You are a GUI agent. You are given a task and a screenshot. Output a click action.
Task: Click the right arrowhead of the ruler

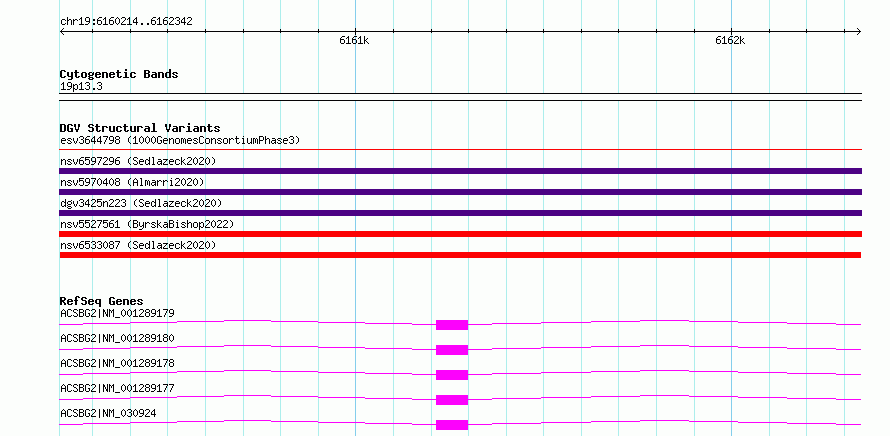pos(859,31)
